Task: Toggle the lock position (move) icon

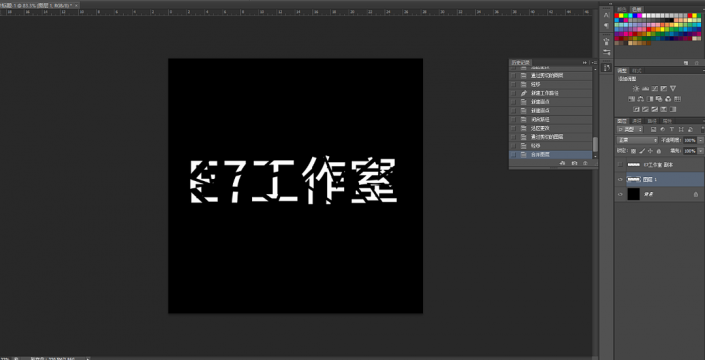Action: (x=650, y=151)
